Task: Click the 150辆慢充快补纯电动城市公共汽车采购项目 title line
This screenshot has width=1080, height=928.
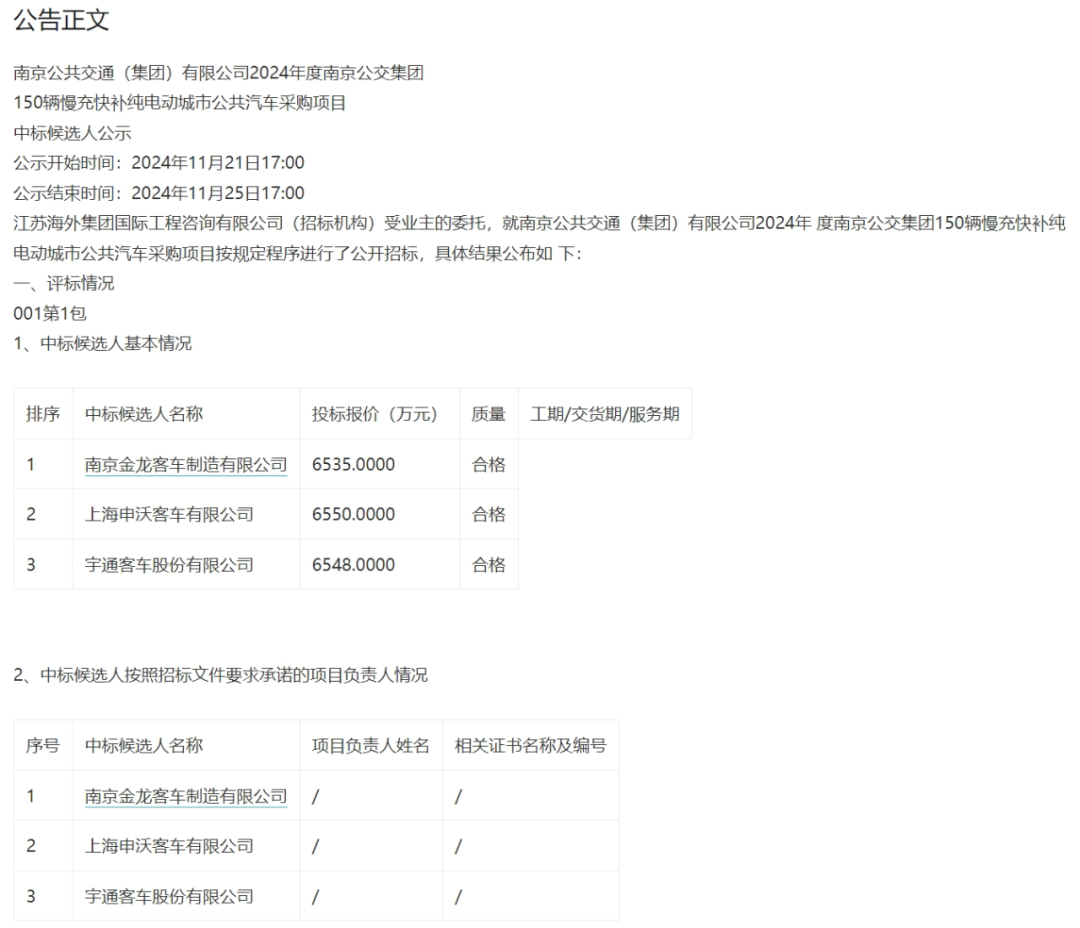Action: tap(180, 103)
